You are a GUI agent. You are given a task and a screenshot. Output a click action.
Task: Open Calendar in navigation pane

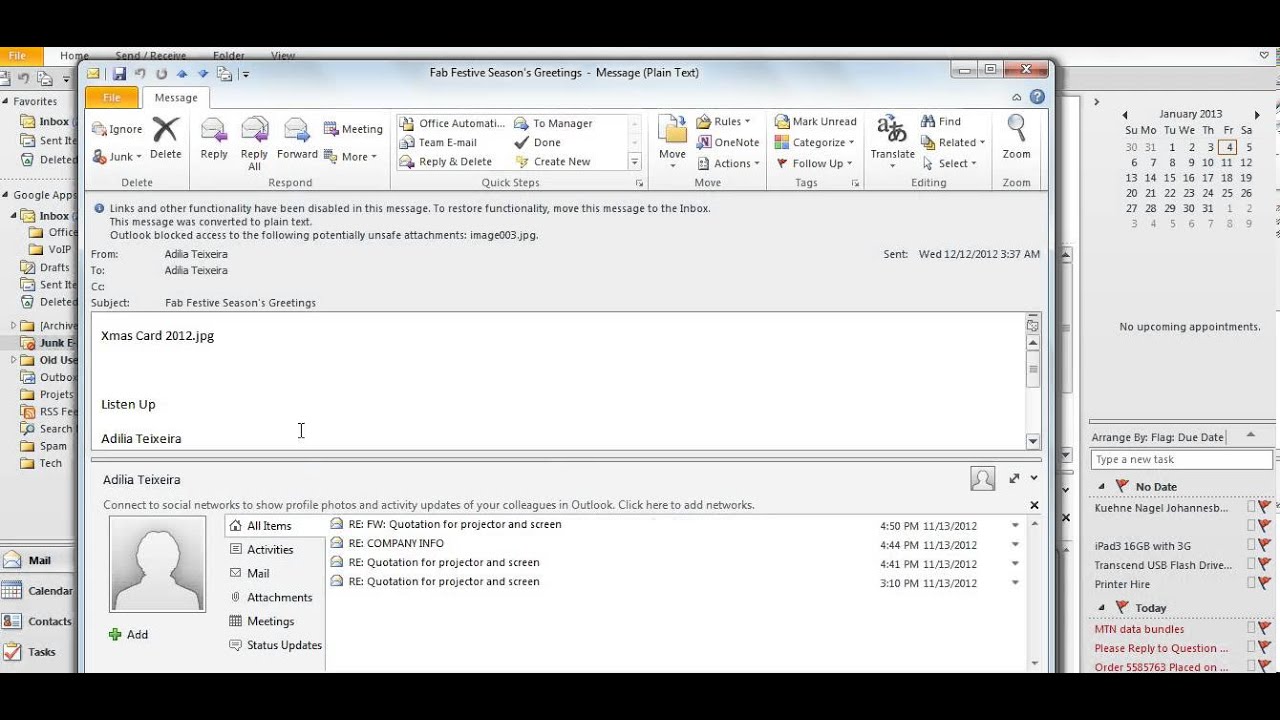(38, 591)
